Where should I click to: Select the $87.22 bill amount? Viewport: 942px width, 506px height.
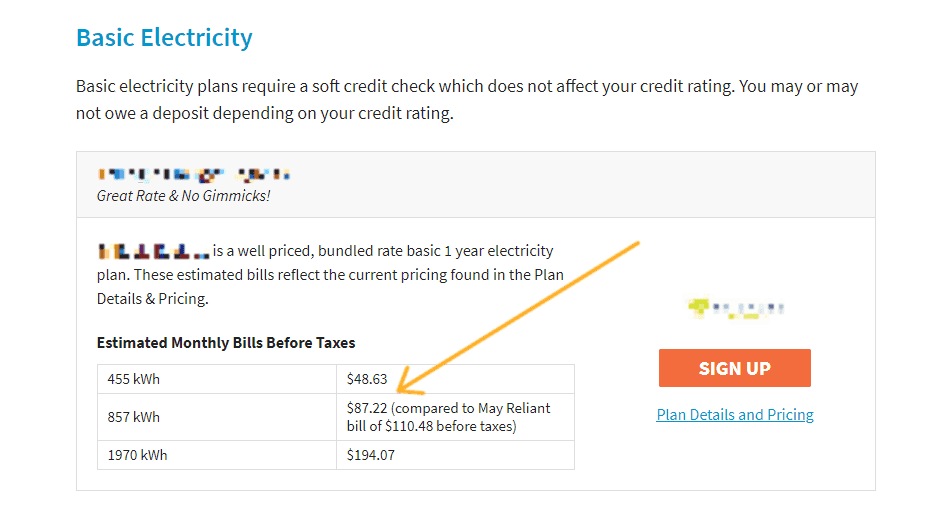367,408
